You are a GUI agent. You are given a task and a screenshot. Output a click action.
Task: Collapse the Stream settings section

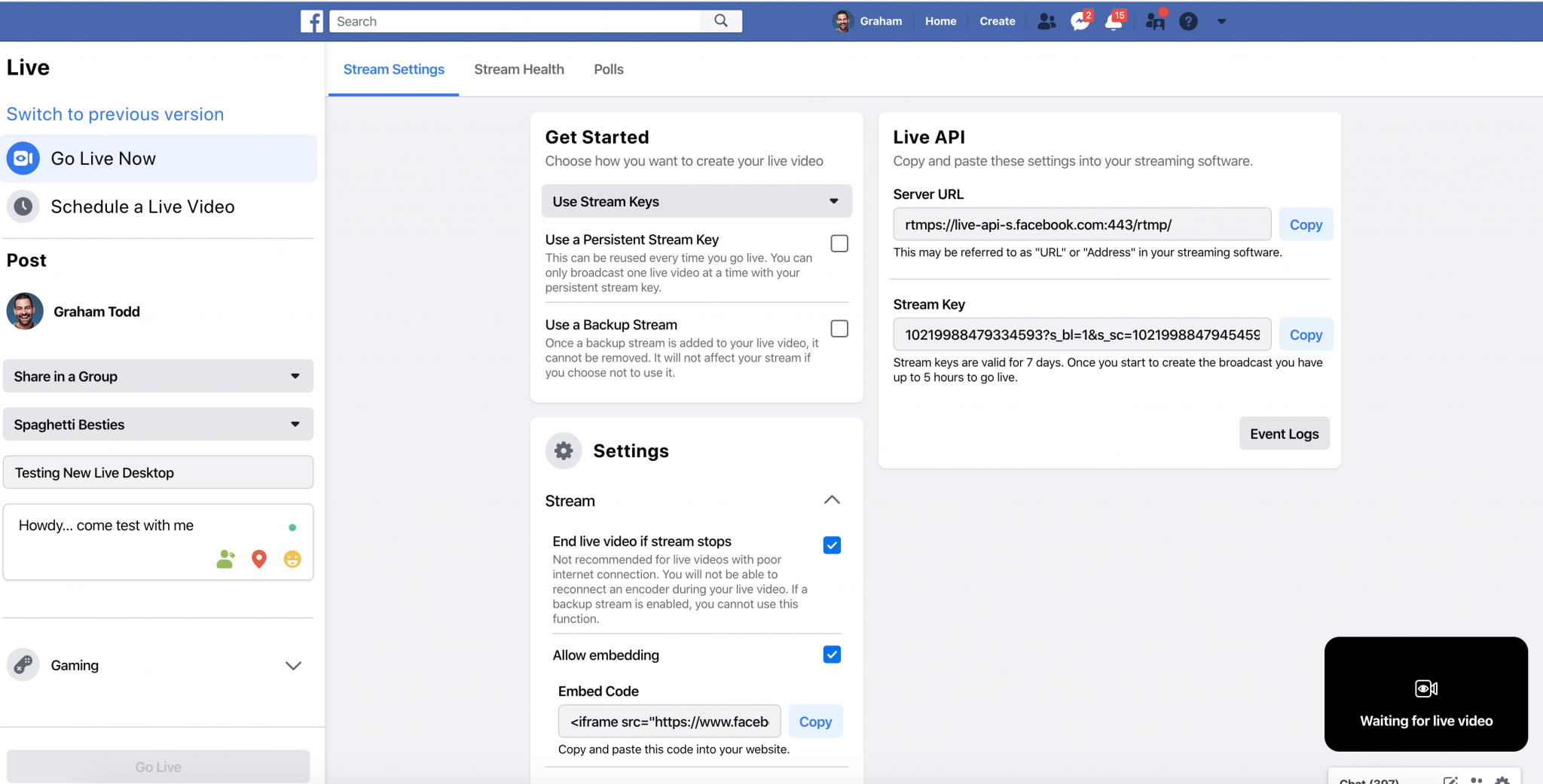point(831,499)
